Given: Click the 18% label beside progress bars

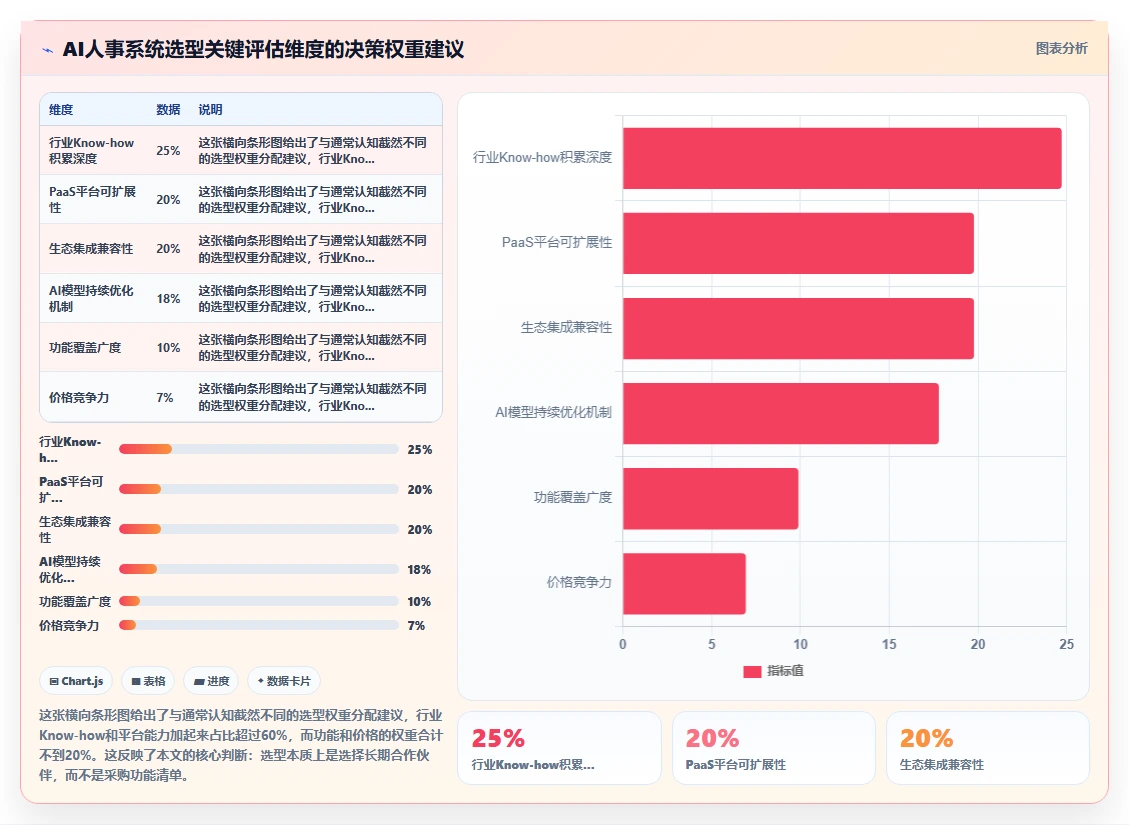Looking at the screenshot, I should [419, 569].
